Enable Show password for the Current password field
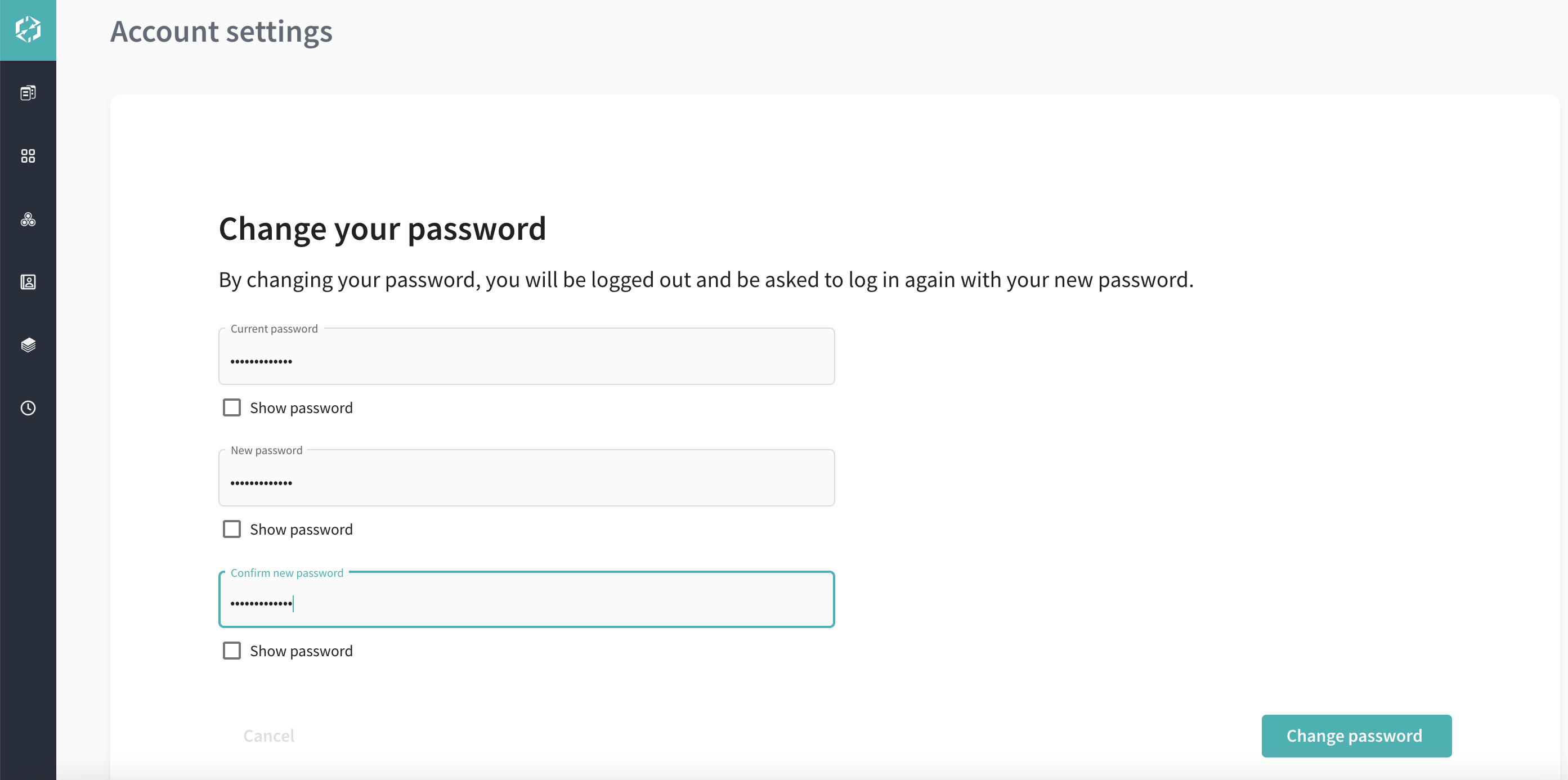Viewport: 1568px width, 780px height. click(x=231, y=407)
